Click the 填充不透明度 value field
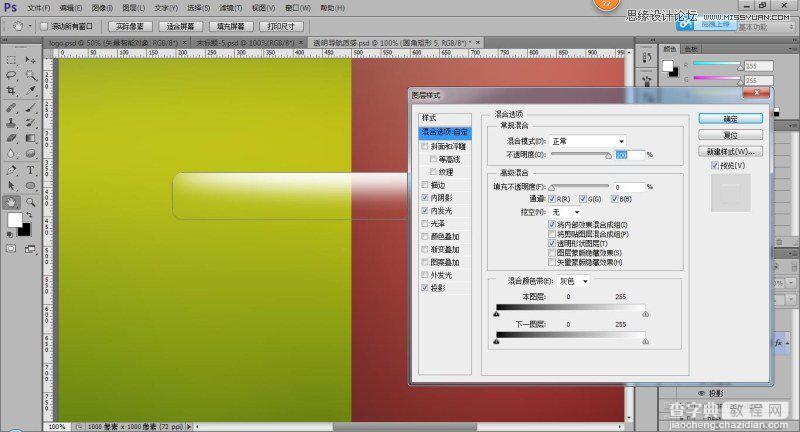The image size is (800, 432). [x=629, y=187]
